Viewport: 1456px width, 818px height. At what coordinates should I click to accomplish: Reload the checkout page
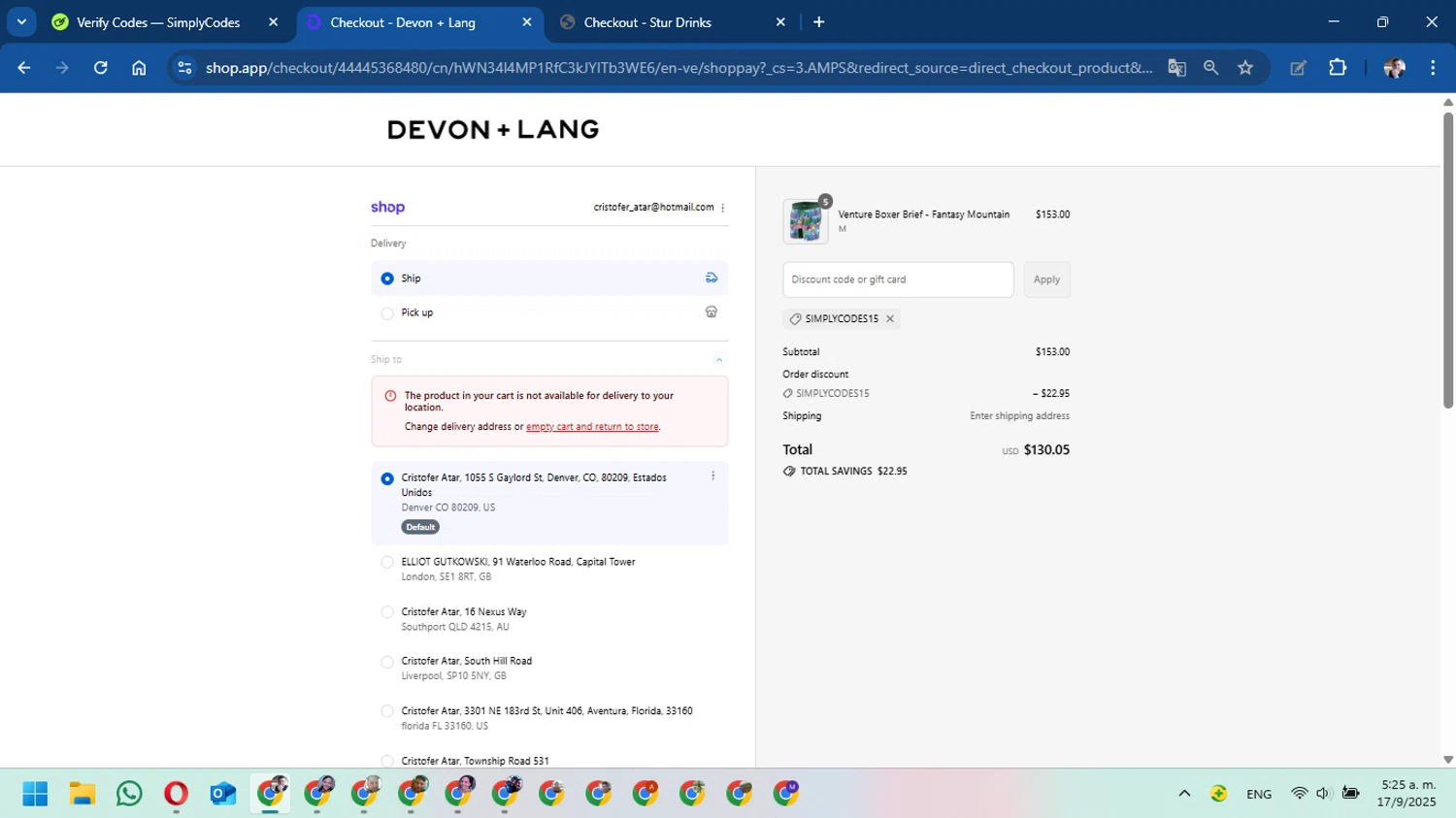(100, 68)
